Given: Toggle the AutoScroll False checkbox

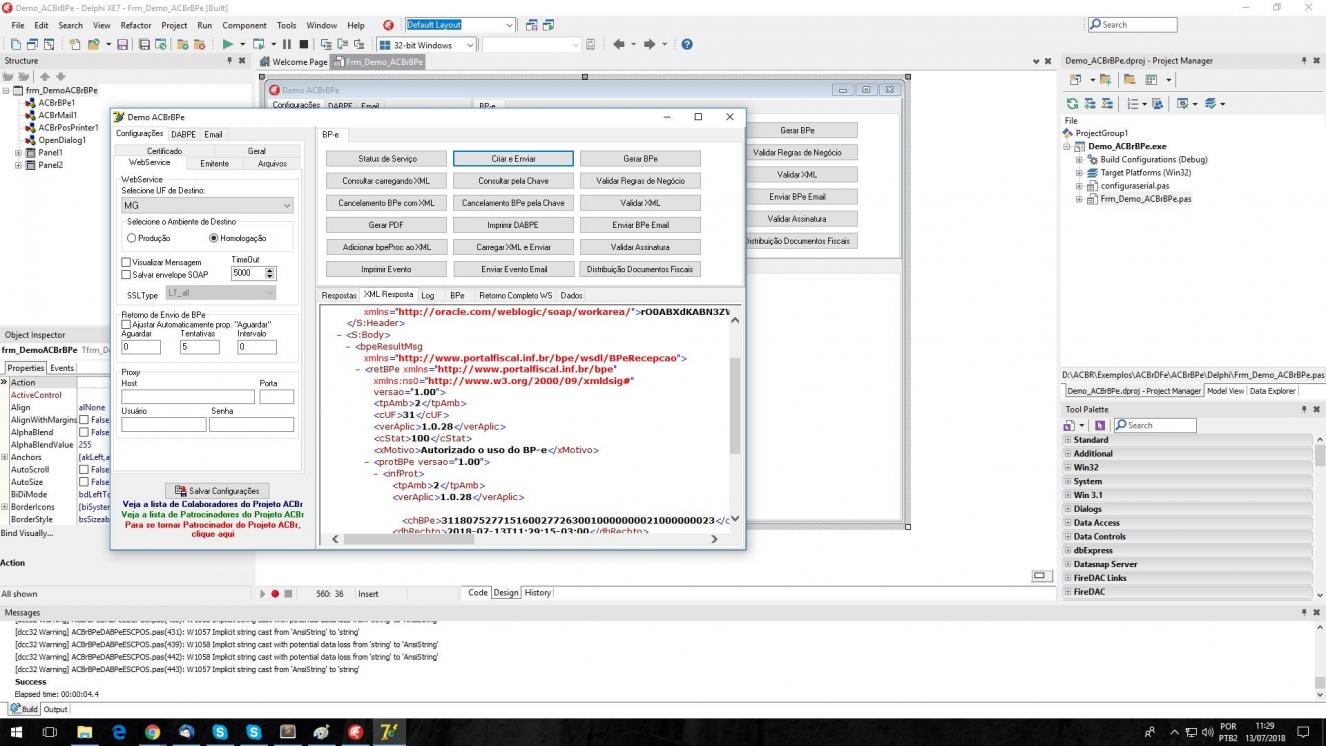Looking at the screenshot, I should (85, 470).
